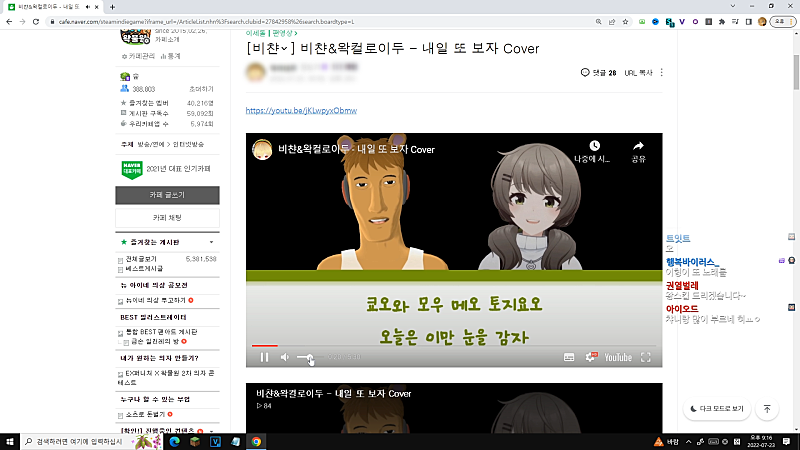The image size is (800, 450).
Task: Switch to dark mode with 다크 모드로 보기
Action: pyautogui.click(x=717, y=409)
